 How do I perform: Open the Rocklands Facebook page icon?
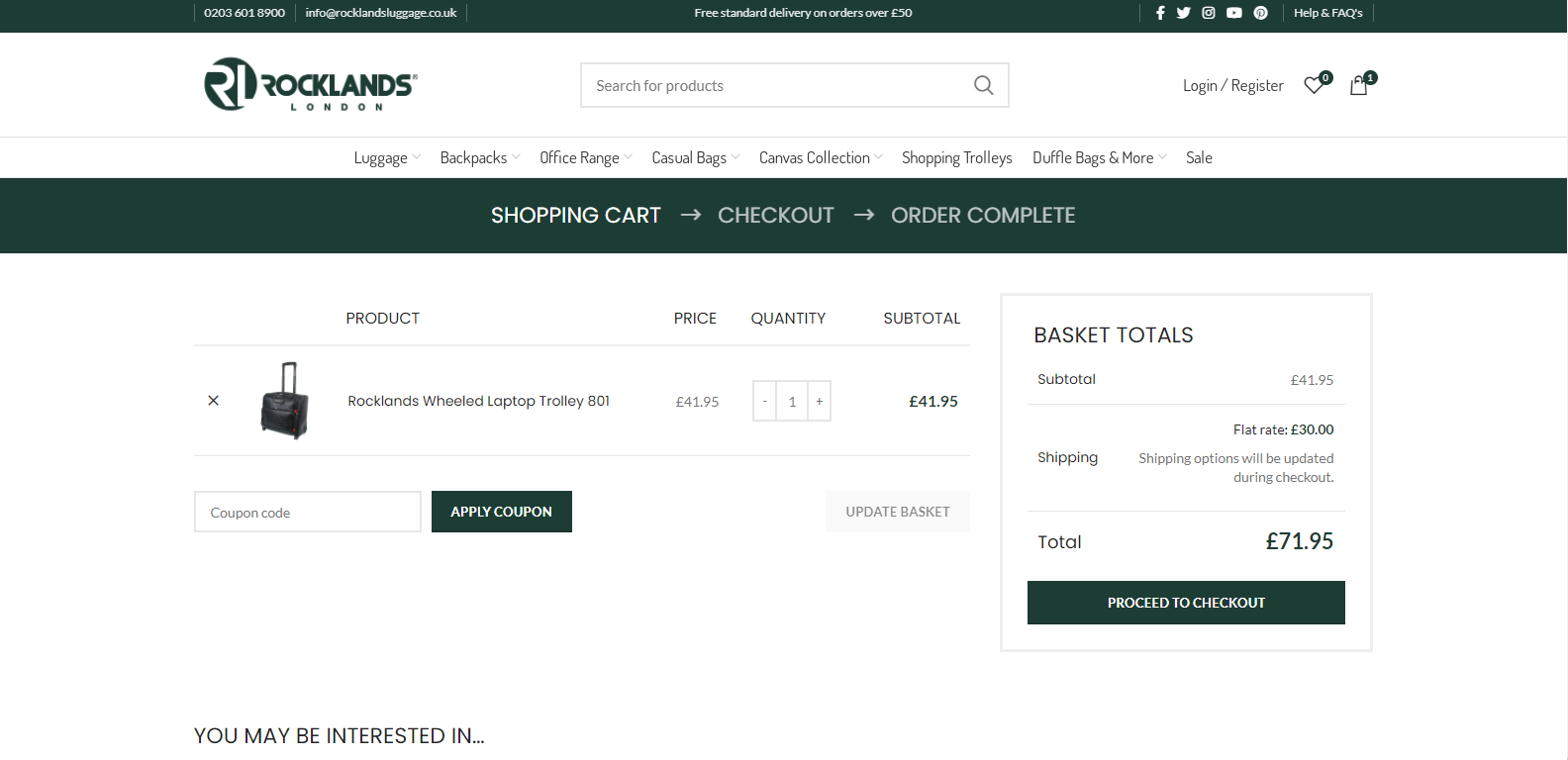coord(1160,13)
